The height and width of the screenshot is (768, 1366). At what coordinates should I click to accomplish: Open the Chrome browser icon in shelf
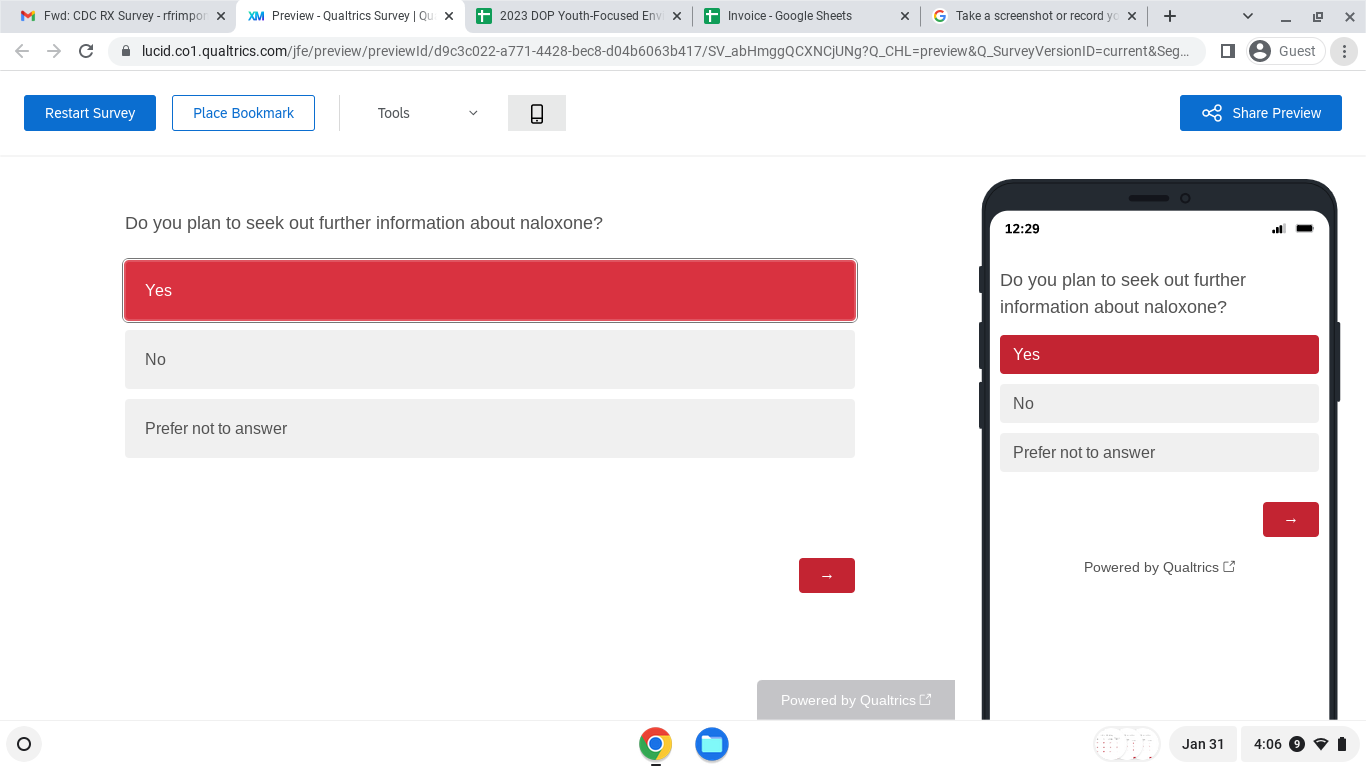[655, 744]
